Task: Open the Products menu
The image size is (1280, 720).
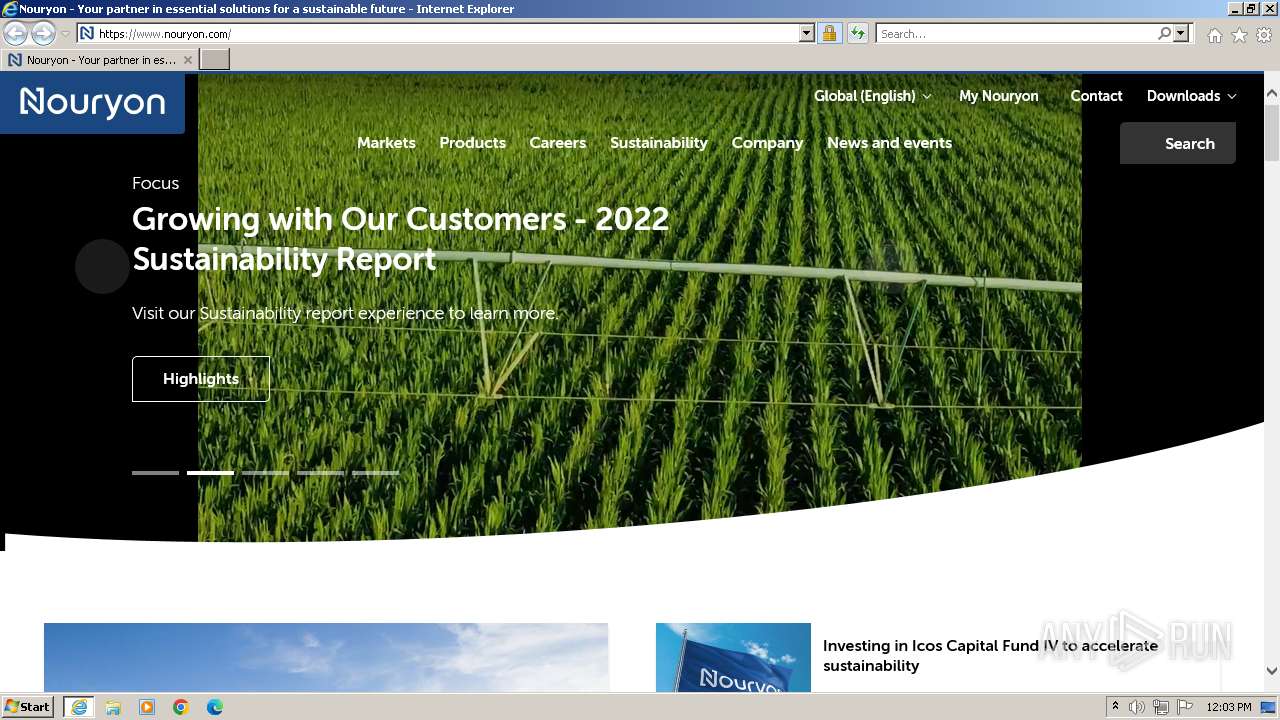Action: point(472,143)
